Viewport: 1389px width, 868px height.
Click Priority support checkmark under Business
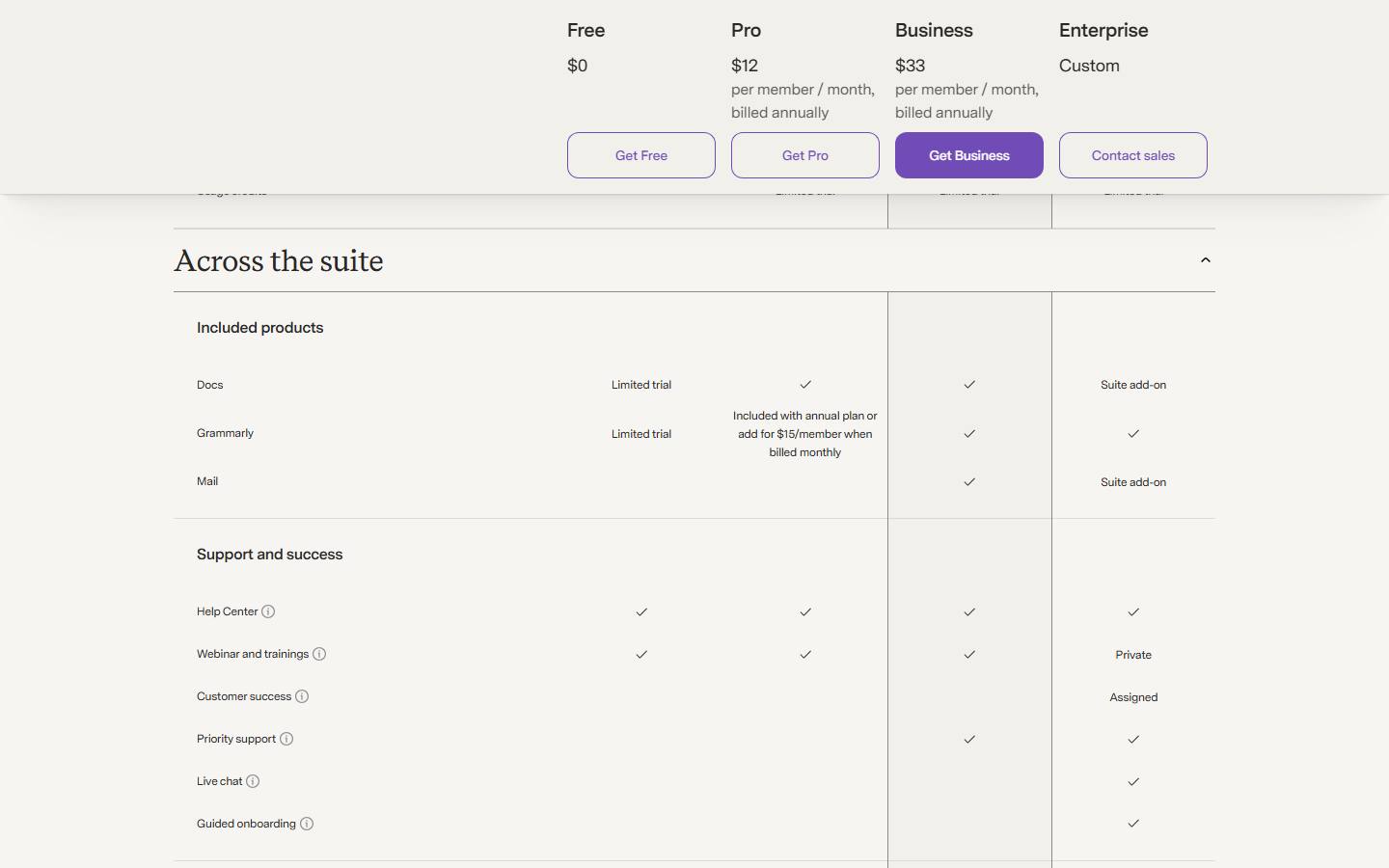coord(969,740)
